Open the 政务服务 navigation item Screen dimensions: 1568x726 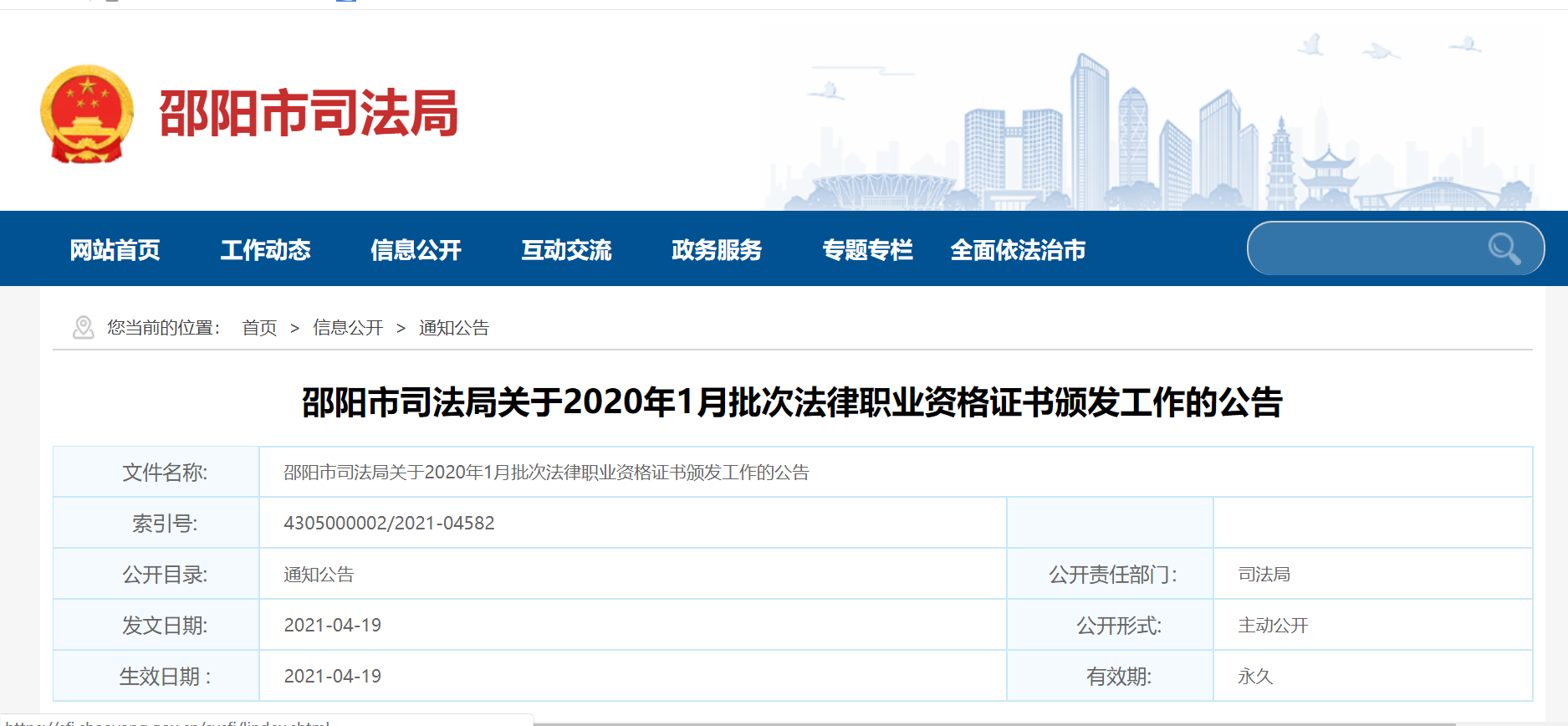pos(717,250)
